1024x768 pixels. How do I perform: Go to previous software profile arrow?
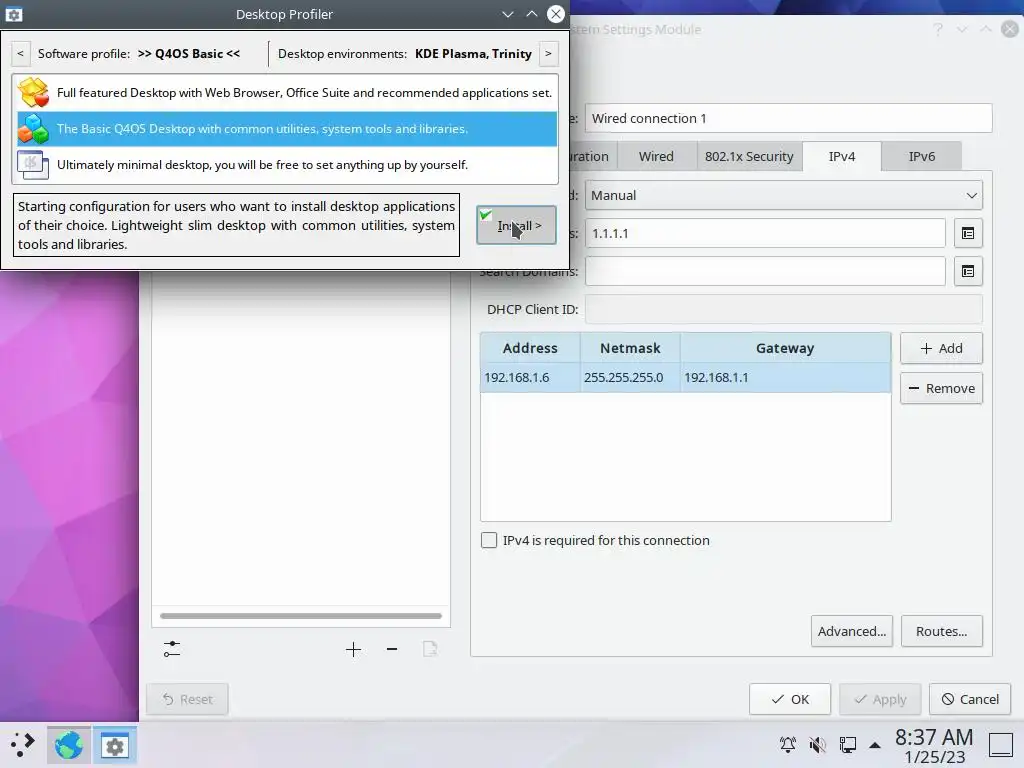click(x=20, y=54)
